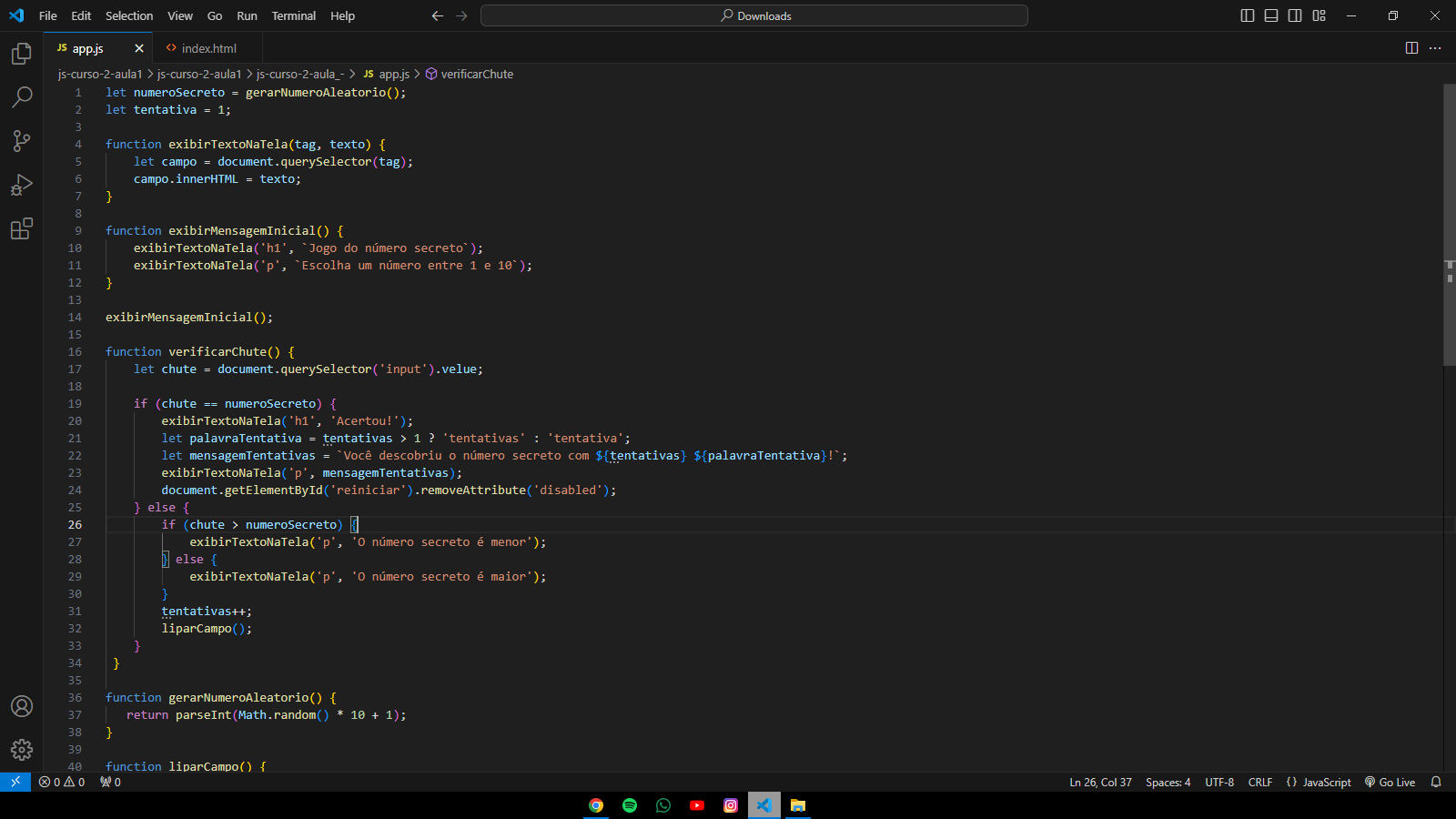
Task: Click line number 16 in the gutter
Action: (75, 351)
